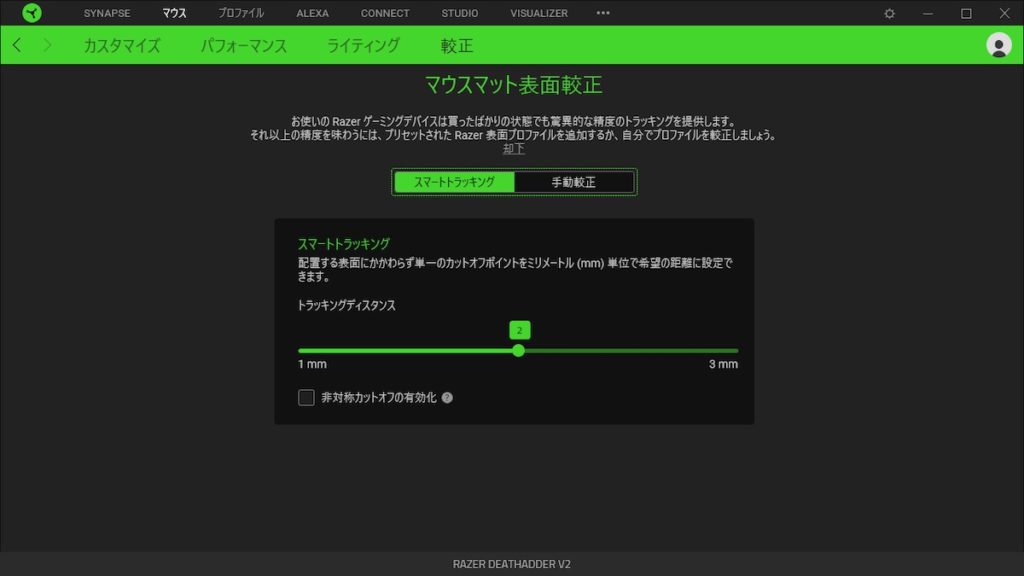Click the tracking distance slider handle

pos(519,351)
